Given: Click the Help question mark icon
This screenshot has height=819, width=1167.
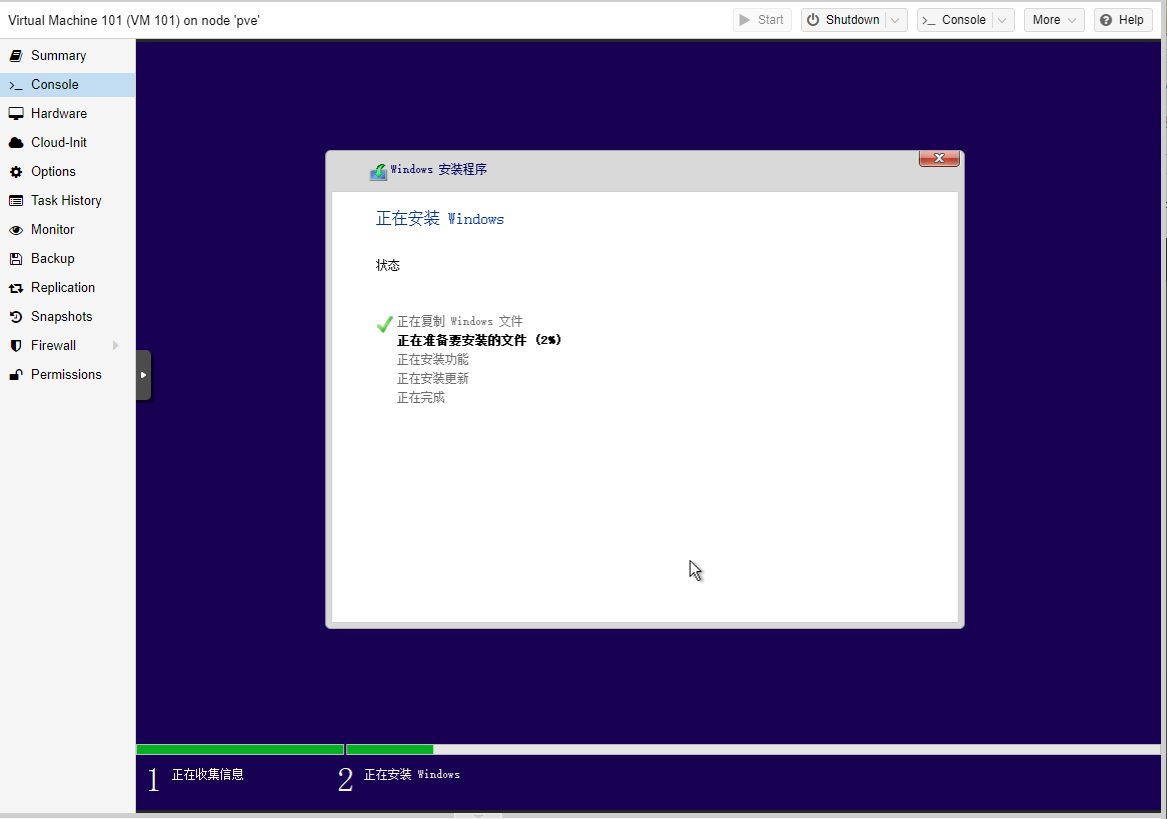Looking at the screenshot, I should [1106, 20].
